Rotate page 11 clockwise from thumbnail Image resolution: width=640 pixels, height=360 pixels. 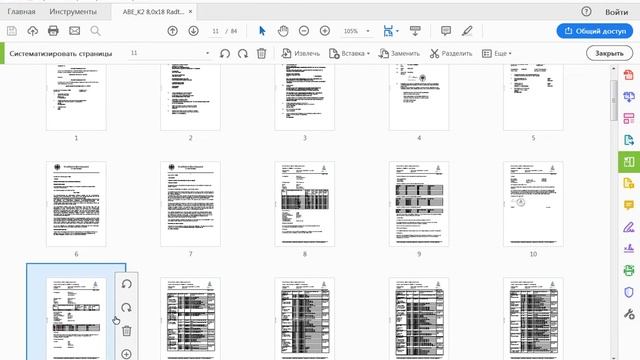point(127,307)
